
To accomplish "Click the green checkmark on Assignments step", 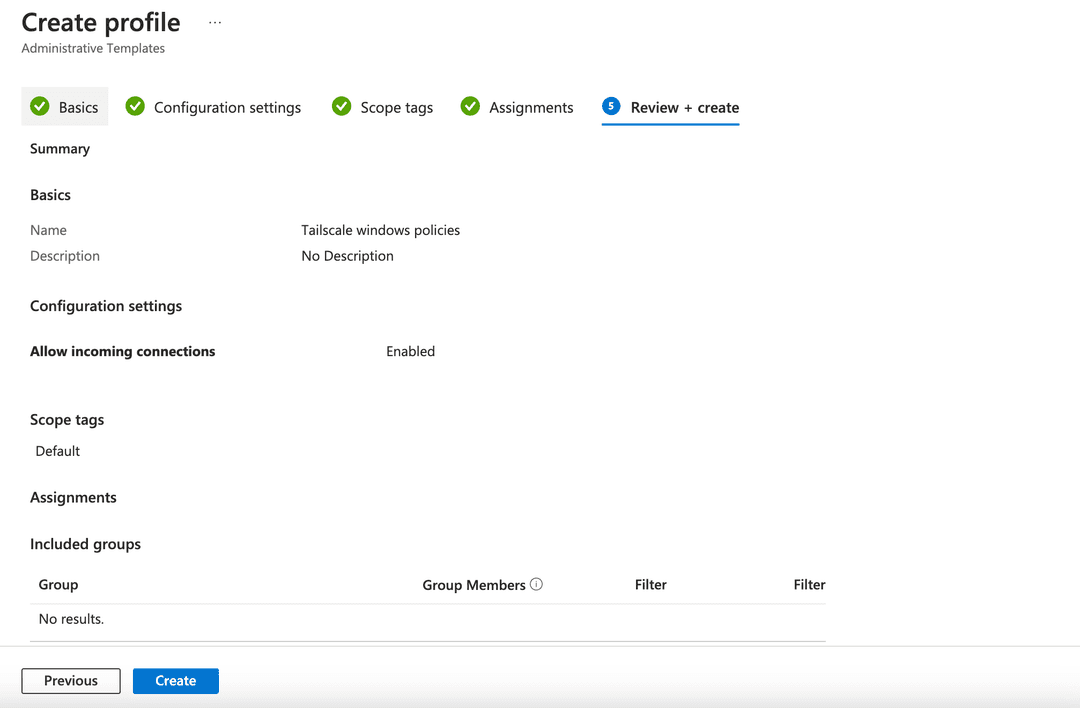I will [470, 107].
